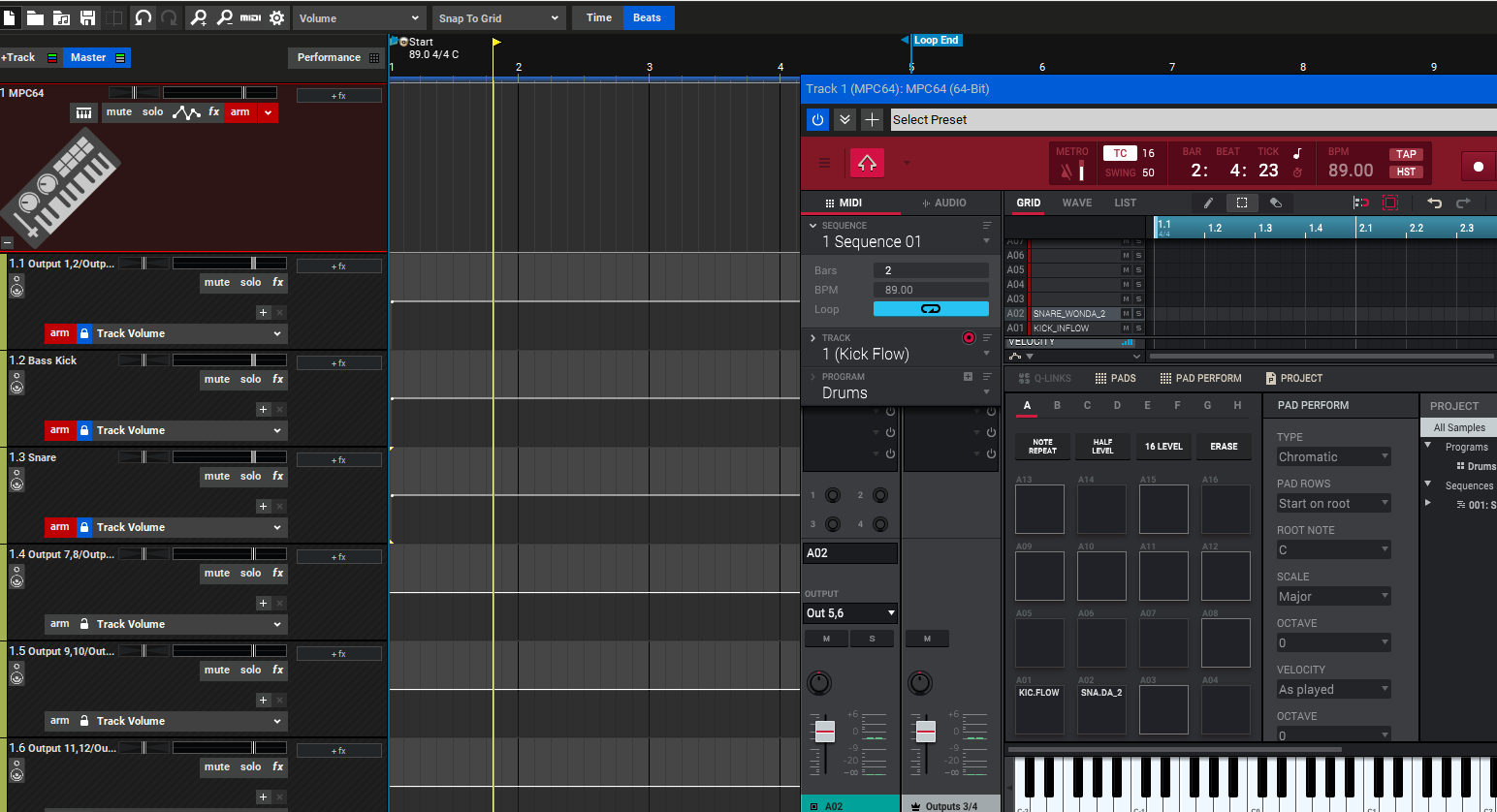Viewport: 1497px width, 812px height.
Task: Click the 16 LEVEL button
Action: point(1163,446)
